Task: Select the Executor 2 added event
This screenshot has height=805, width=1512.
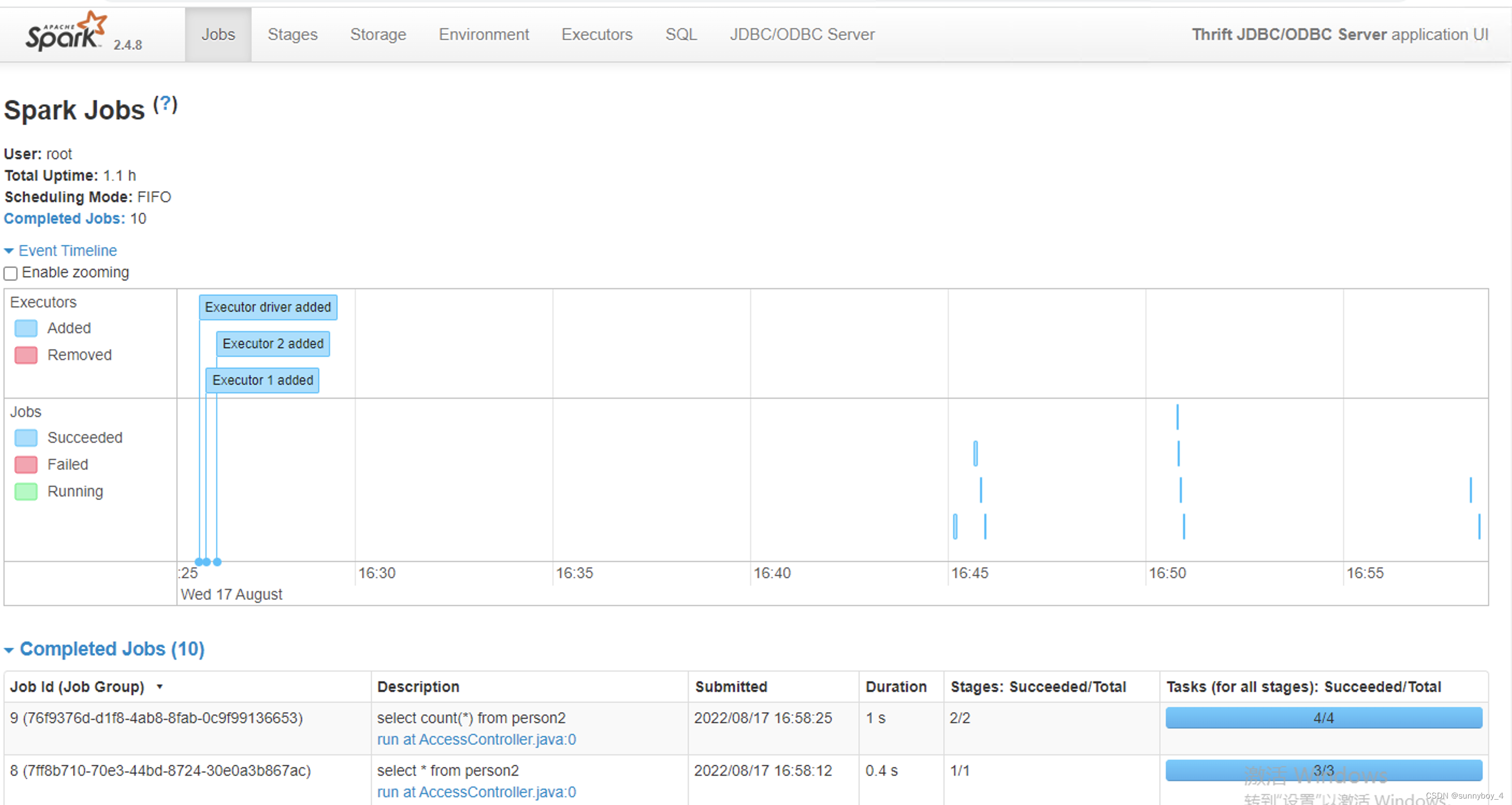Action: 273,344
